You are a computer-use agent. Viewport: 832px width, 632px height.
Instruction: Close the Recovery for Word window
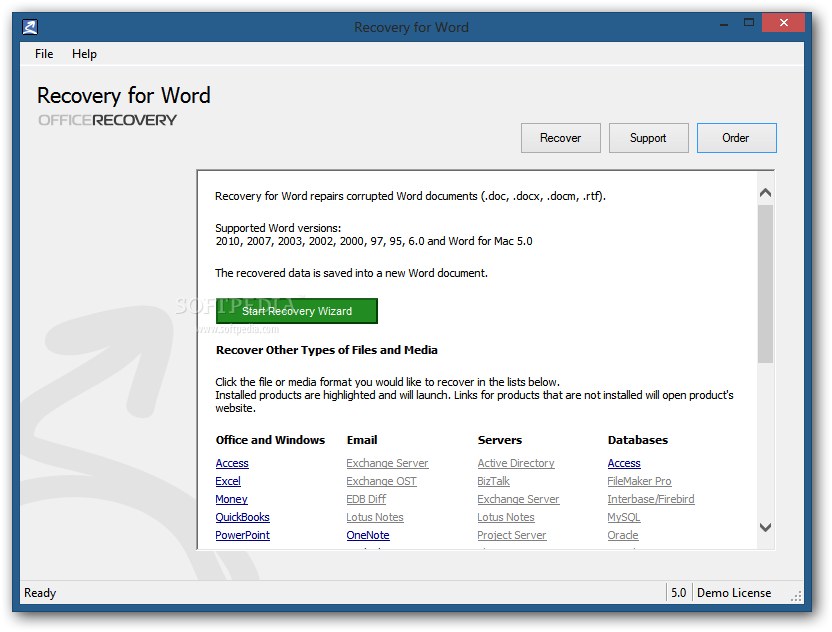[x=784, y=22]
